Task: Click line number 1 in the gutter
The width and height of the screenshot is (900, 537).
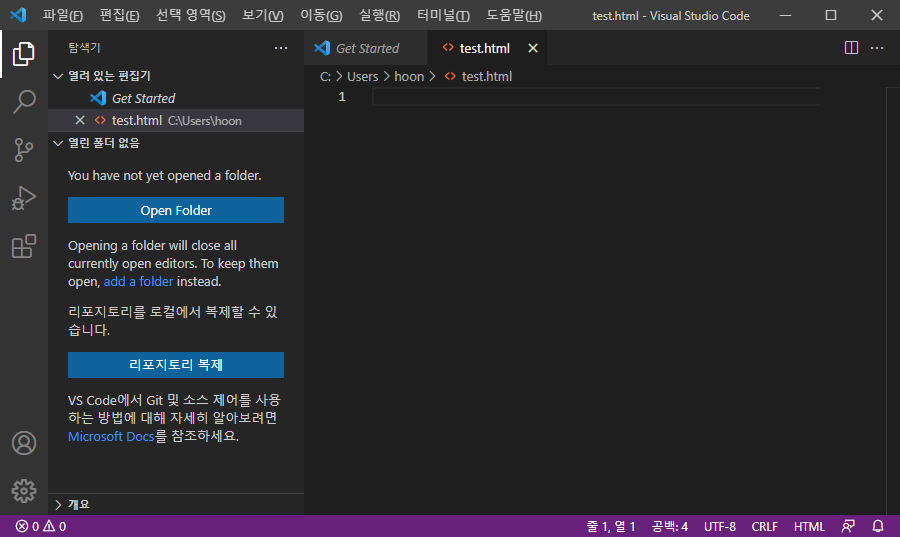Action: (x=342, y=97)
